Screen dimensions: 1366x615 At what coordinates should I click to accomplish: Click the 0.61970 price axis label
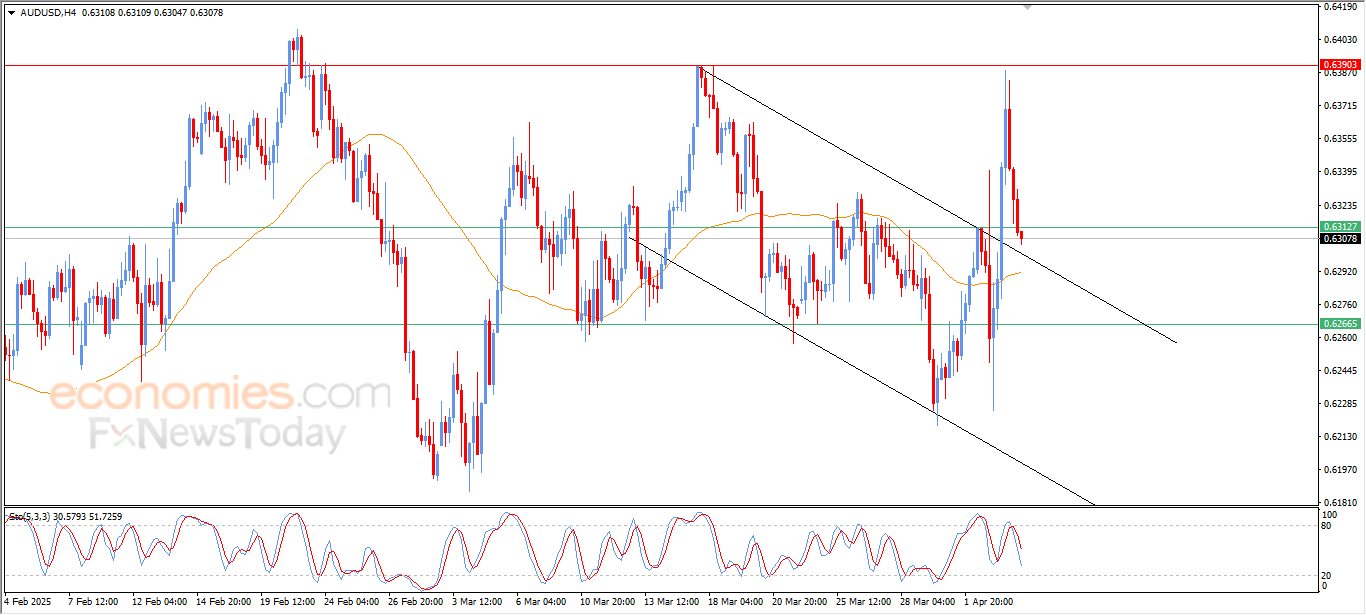pyautogui.click(x=1340, y=469)
